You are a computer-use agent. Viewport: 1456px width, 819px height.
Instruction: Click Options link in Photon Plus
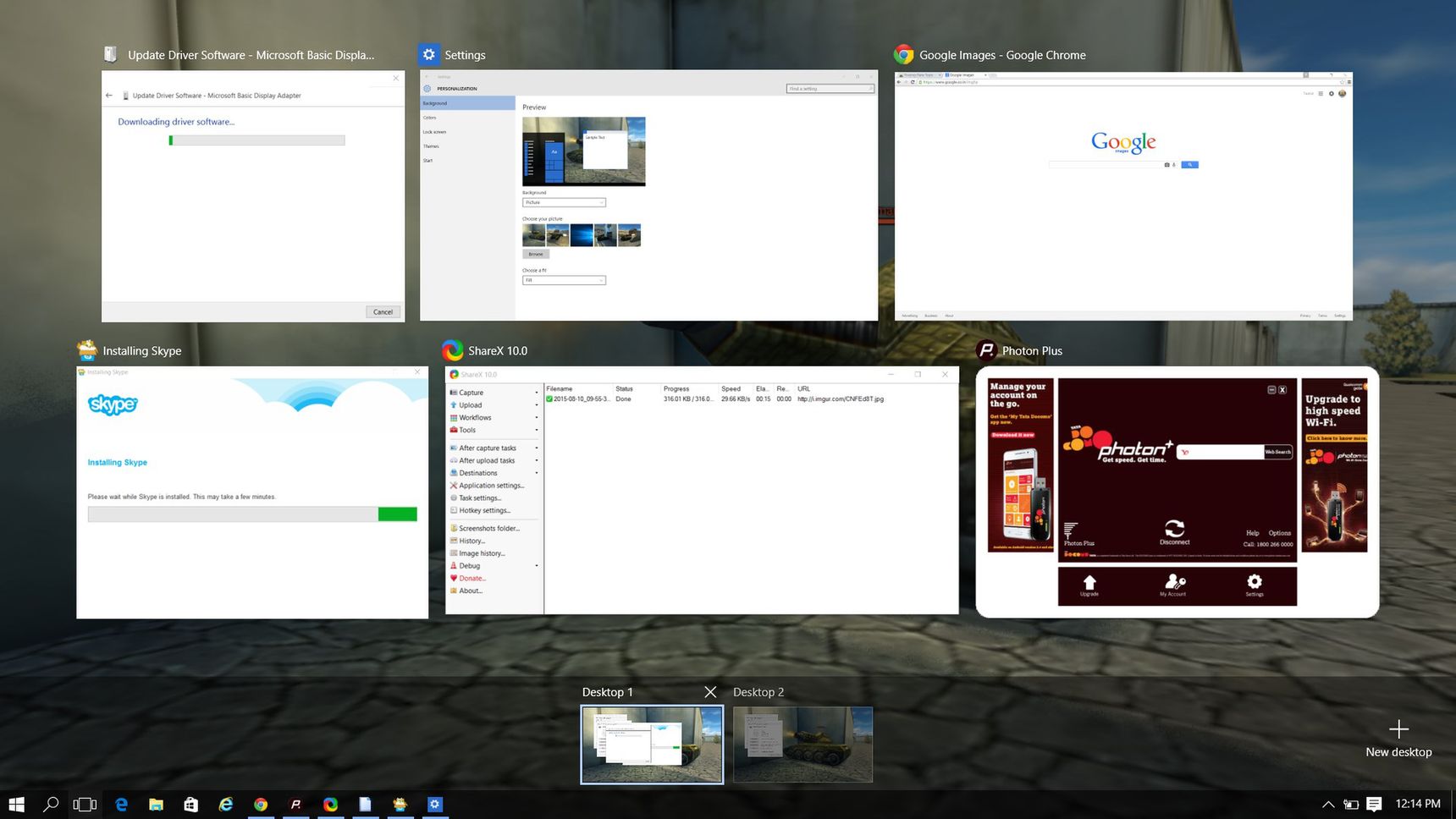coord(1280,533)
